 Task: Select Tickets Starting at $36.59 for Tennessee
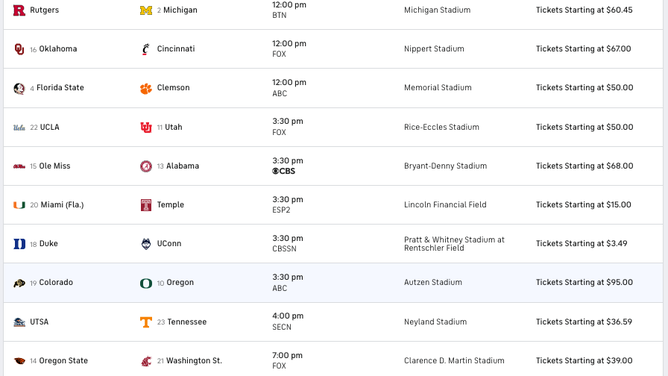coord(584,322)
